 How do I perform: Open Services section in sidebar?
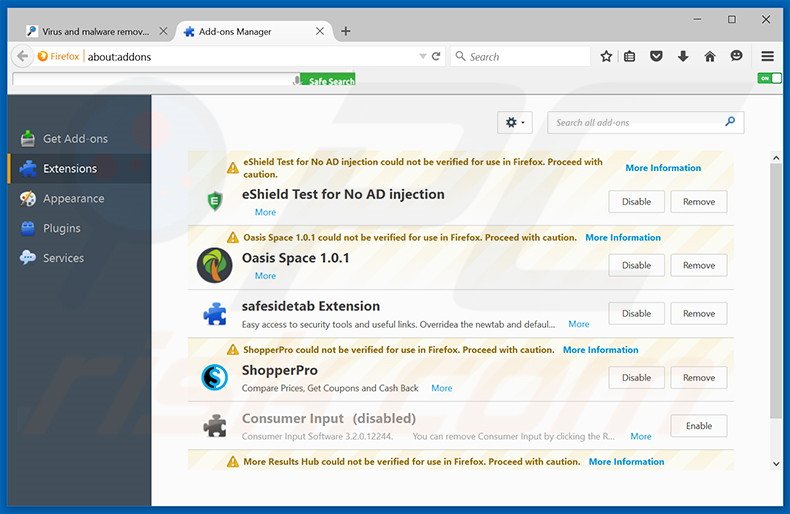point(80,258)
